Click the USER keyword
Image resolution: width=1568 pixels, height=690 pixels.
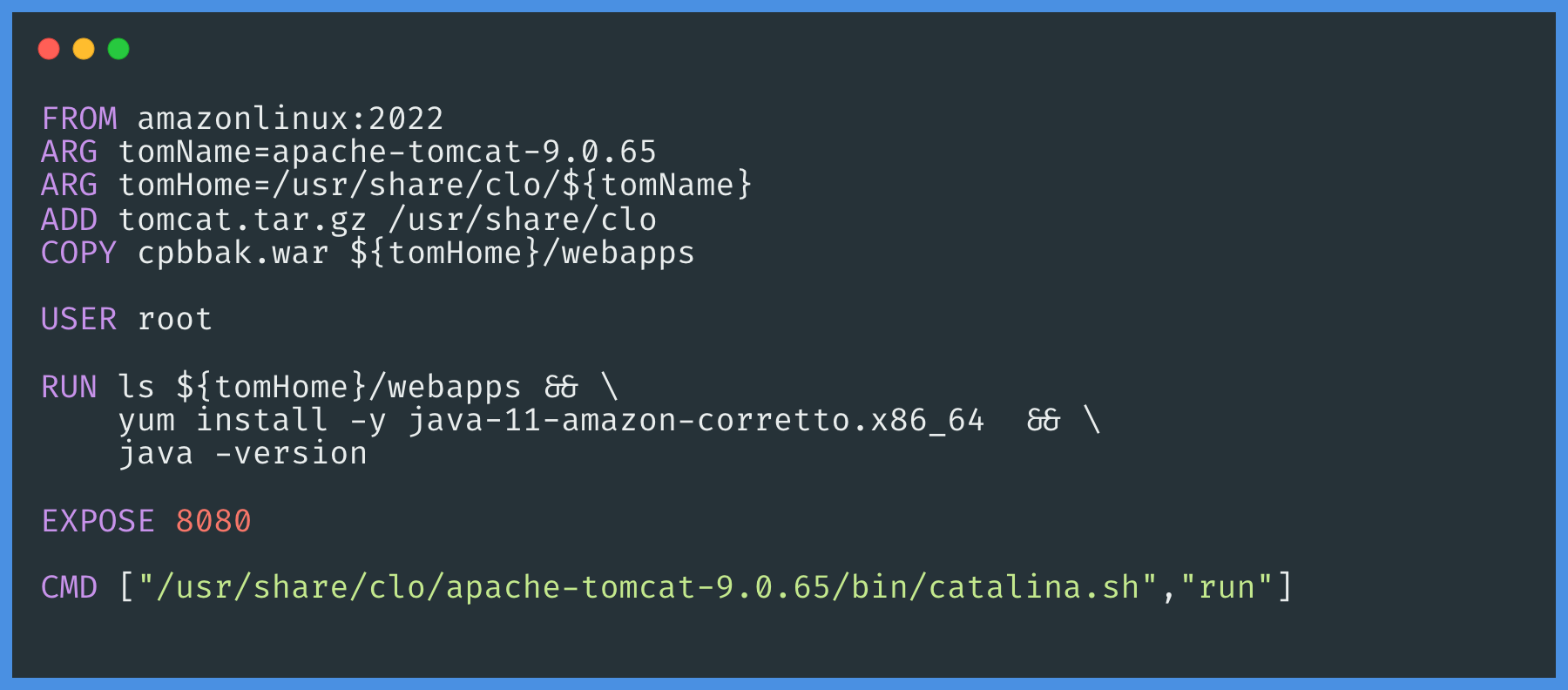[x=79, y=319]
